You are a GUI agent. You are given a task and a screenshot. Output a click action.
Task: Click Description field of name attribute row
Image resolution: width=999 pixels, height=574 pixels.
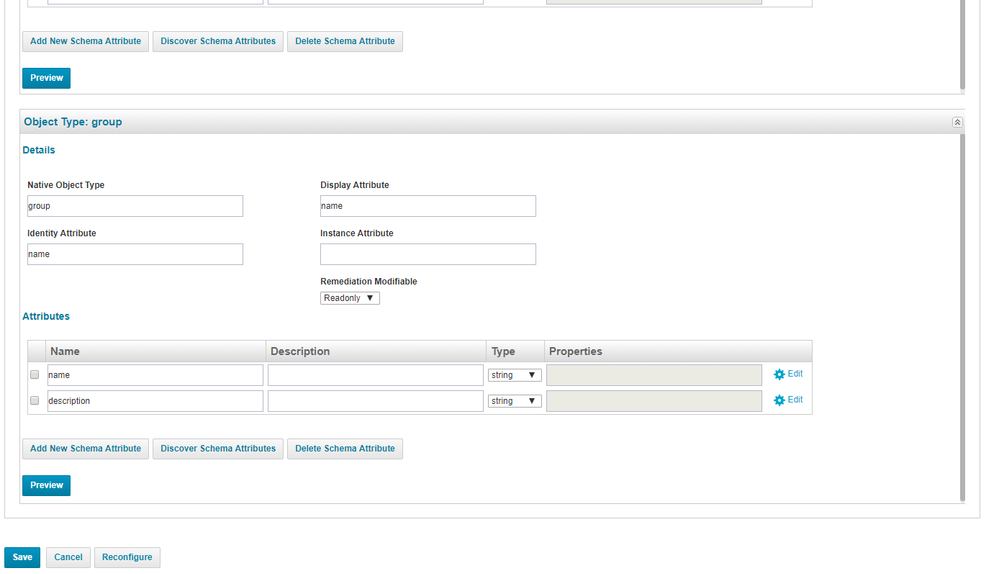point(375,375)
